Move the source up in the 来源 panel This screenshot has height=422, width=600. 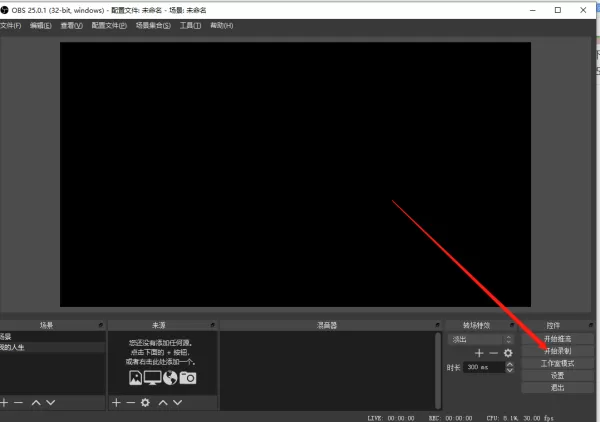(163, 402)
